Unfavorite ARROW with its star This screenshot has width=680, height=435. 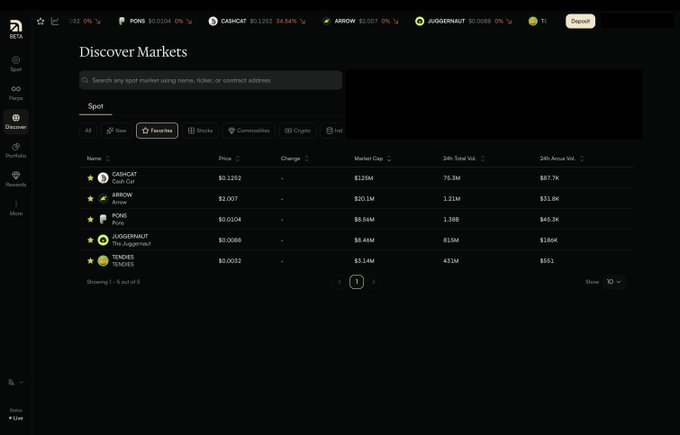click(x=90, y=199)
